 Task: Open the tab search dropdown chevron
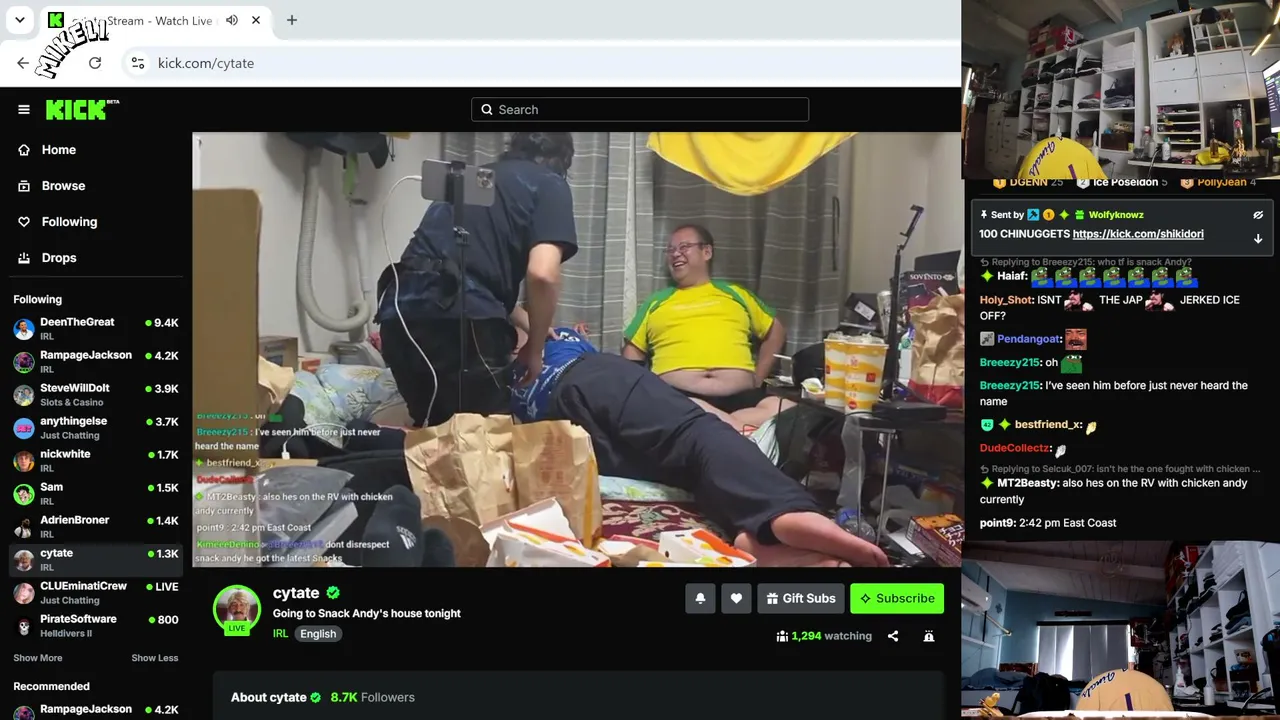click(x=19, y=20)
